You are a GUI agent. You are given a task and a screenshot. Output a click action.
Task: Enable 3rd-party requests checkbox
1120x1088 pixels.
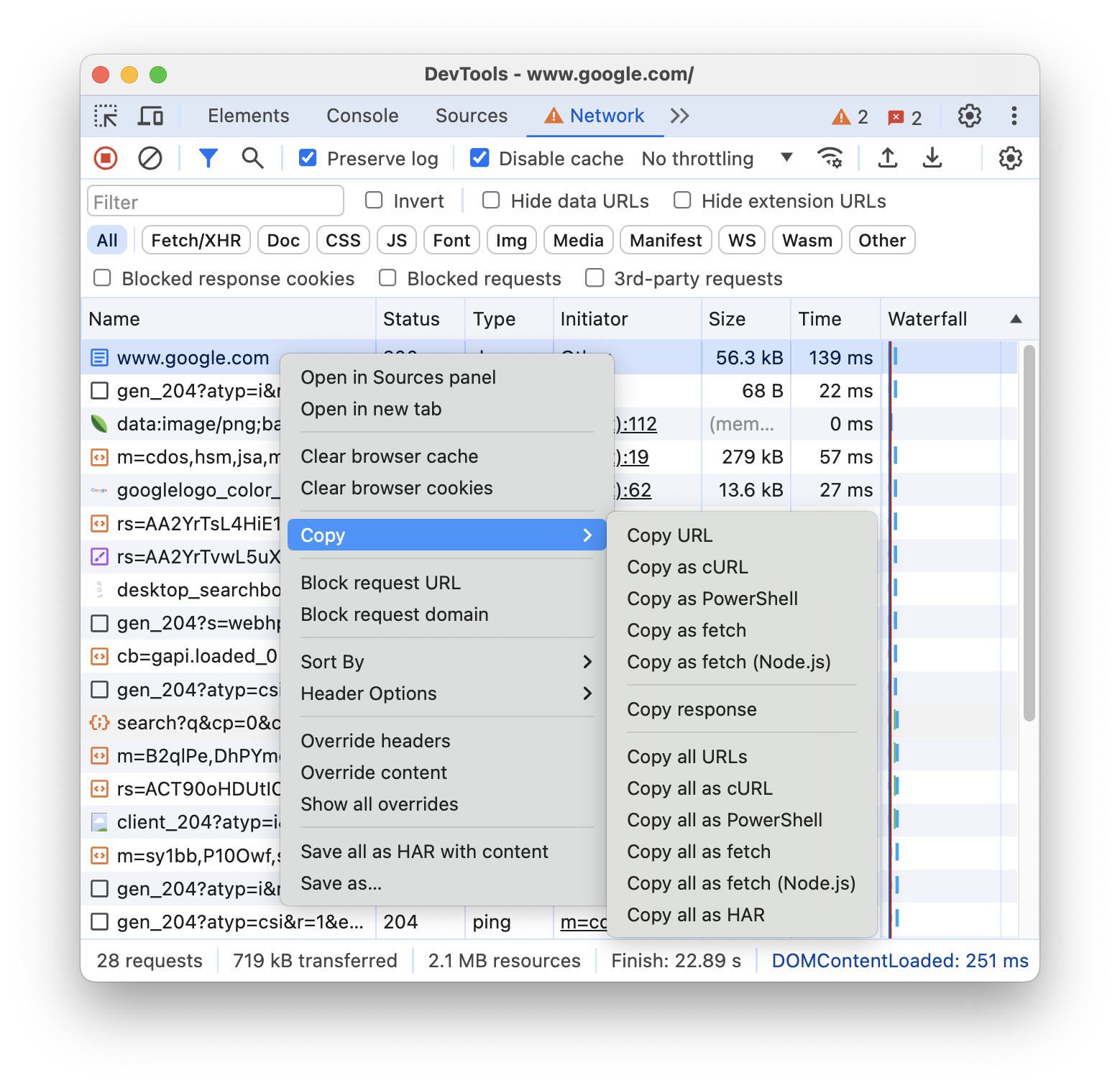tap(595, 278)
